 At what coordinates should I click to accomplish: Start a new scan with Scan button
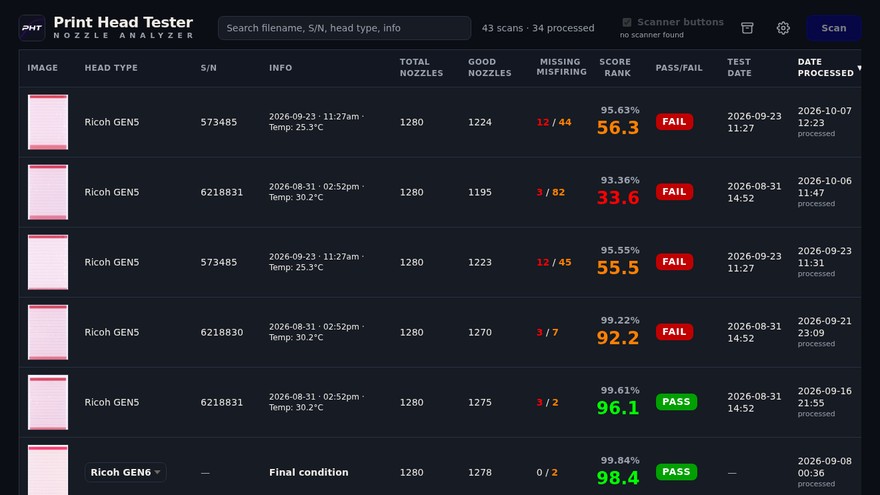click(833, 28)
